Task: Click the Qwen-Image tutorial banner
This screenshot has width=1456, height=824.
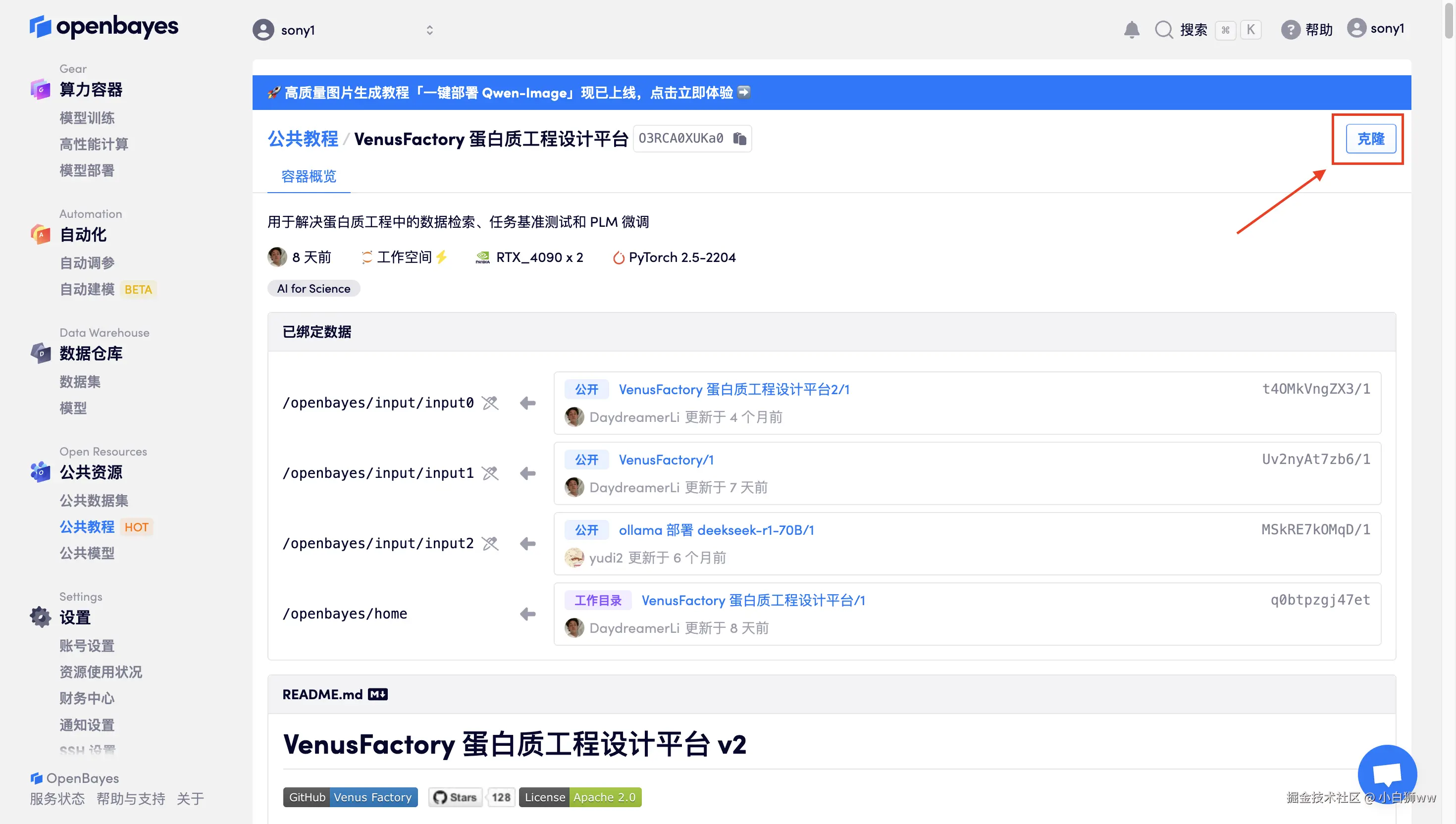Action: [509, 92]
